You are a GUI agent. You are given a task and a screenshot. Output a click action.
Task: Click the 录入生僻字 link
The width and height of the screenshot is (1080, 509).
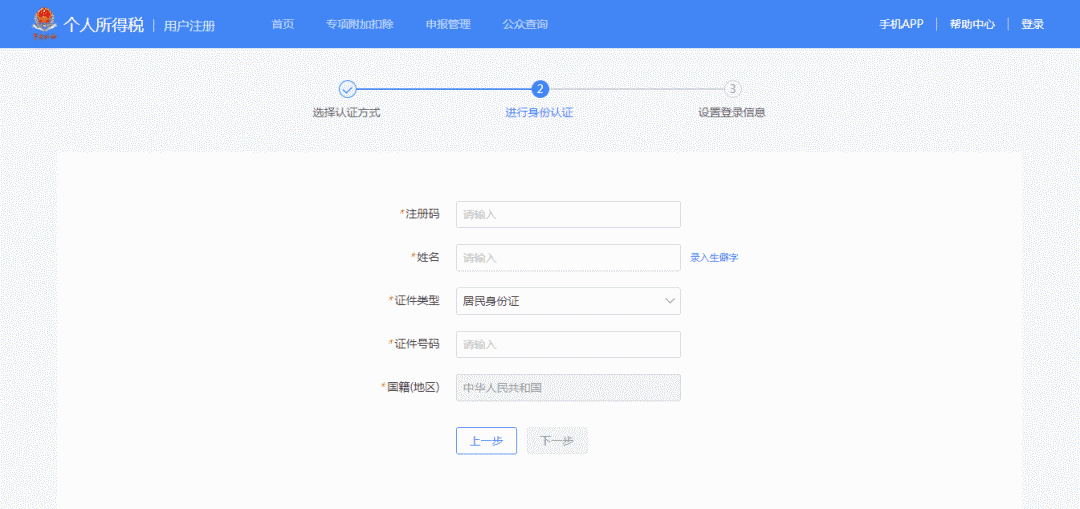(x=714, y=257)
